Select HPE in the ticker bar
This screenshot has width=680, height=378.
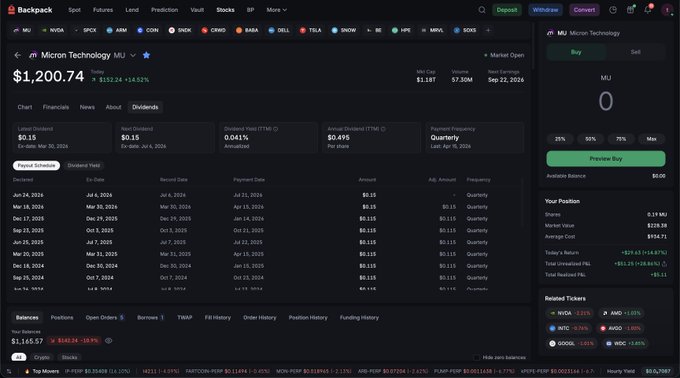401,30
